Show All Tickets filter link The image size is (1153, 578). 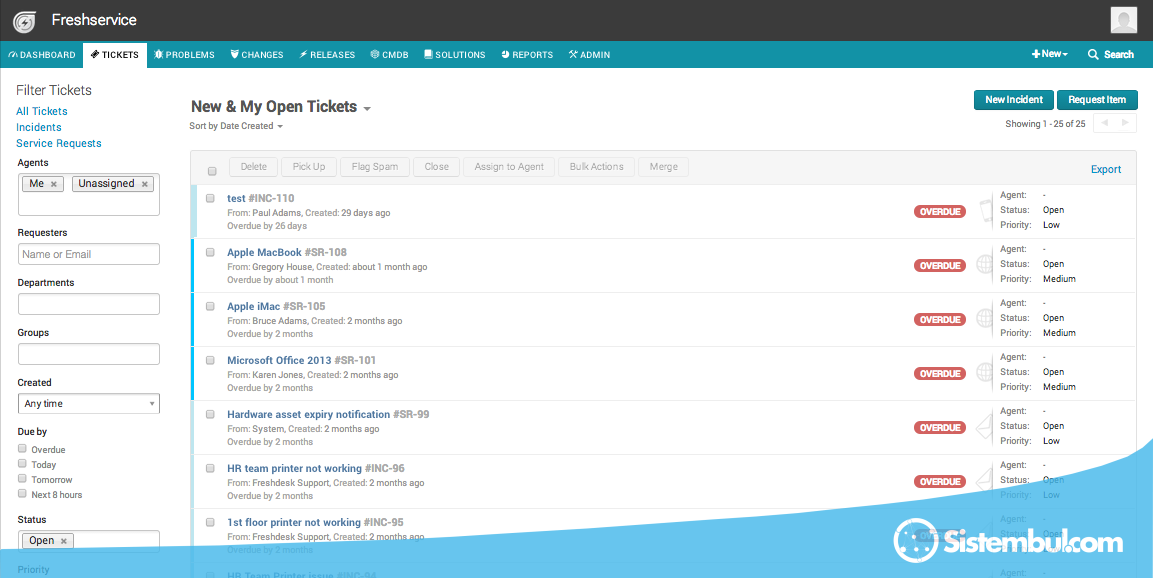coord(42,111)
